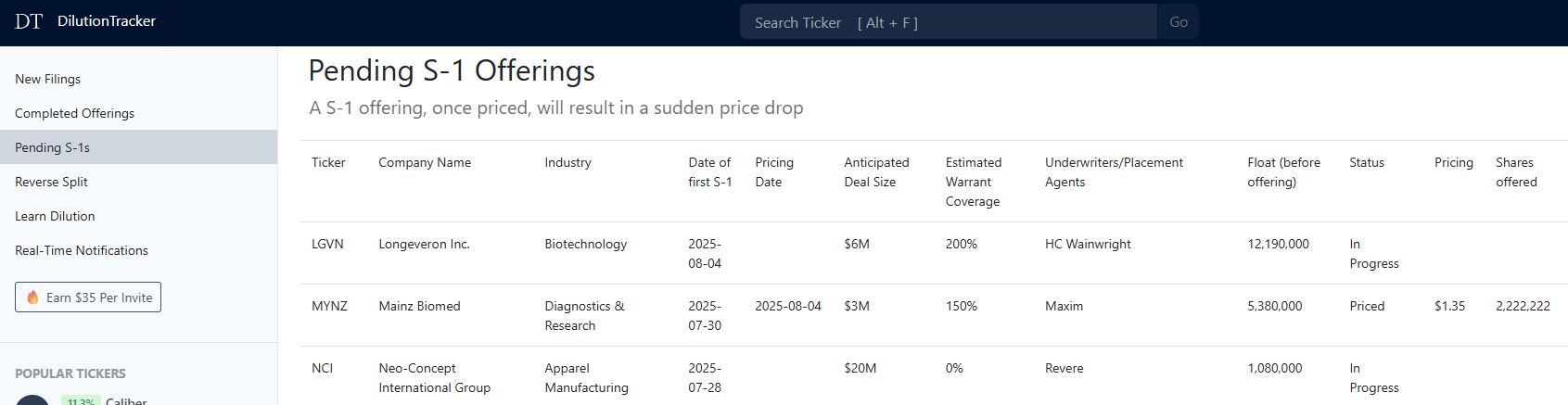Click the Anticipated Deal Size column header
Viewport: 1568px width, 405px height.
click(x=876, y=172)
